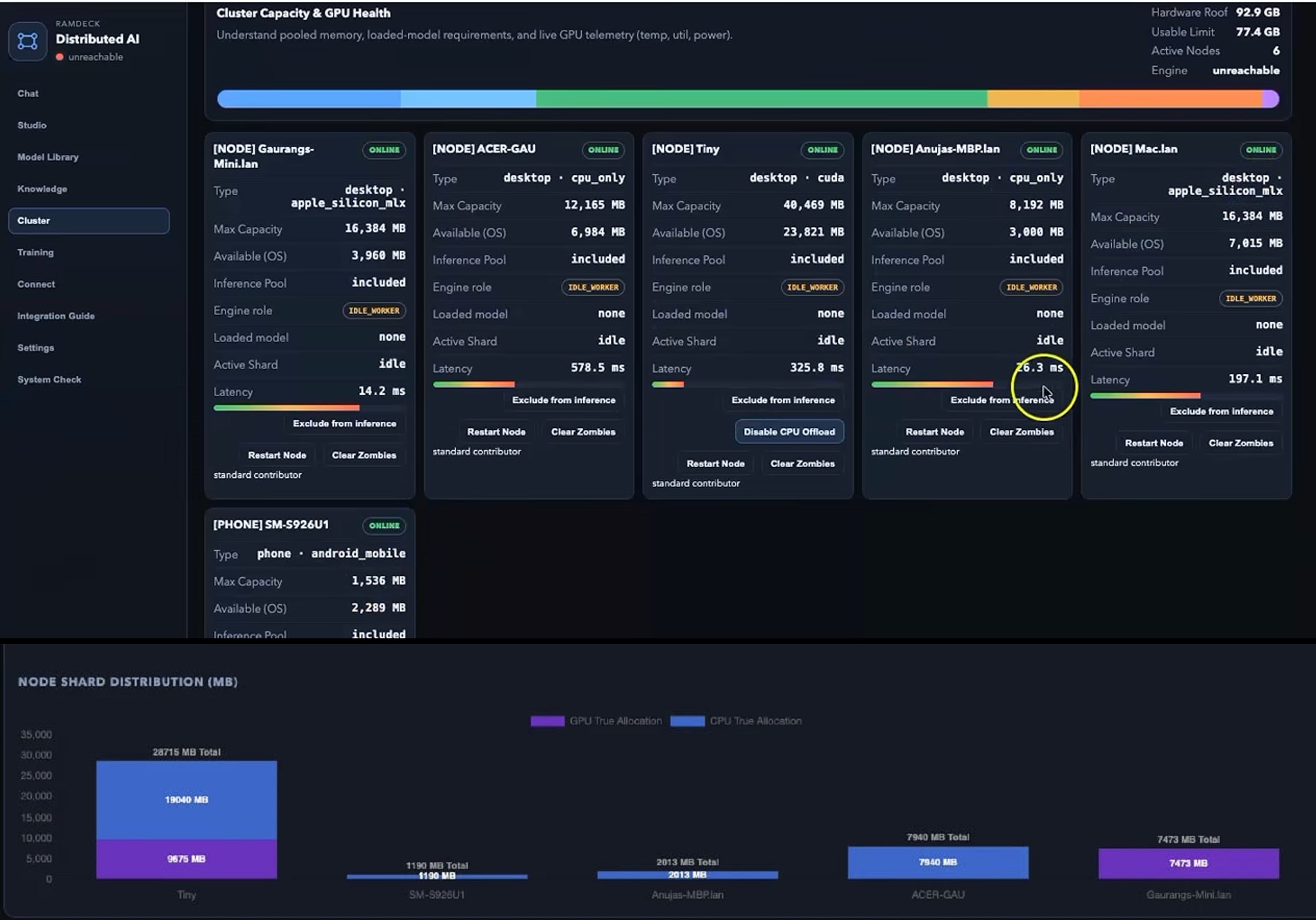Disable CPU Offload on Tiny node
This screenshot has width=1316, height=920.
pyautogui.click(x=789, y=432)
